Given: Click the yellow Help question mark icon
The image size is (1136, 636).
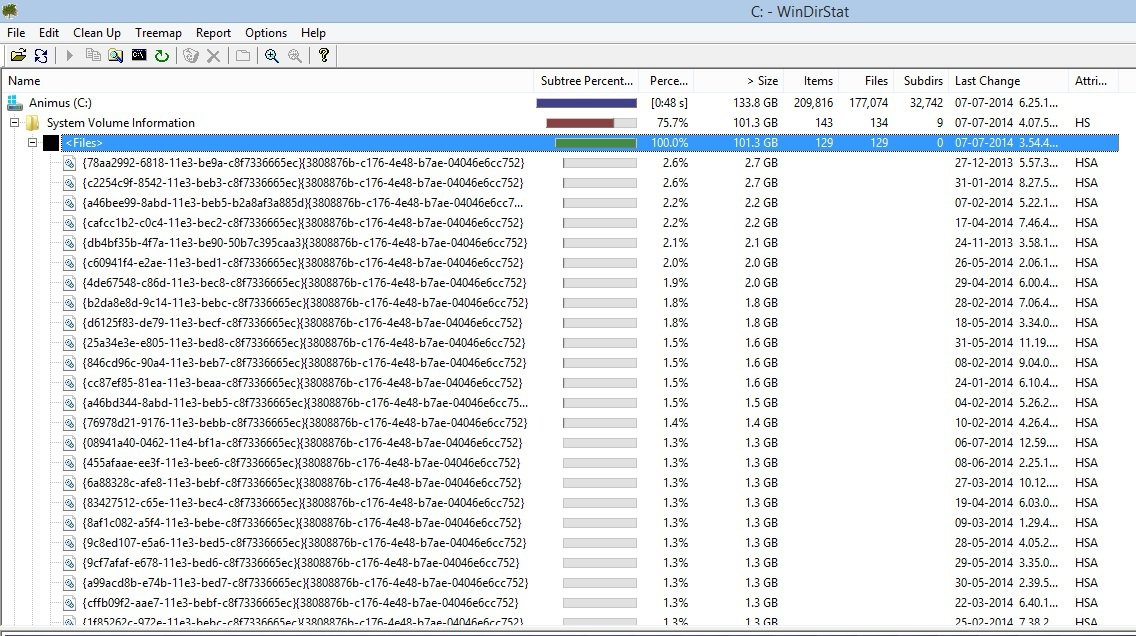Looking at the screenshot, I should pyautogui.click(x=324, y=56).
